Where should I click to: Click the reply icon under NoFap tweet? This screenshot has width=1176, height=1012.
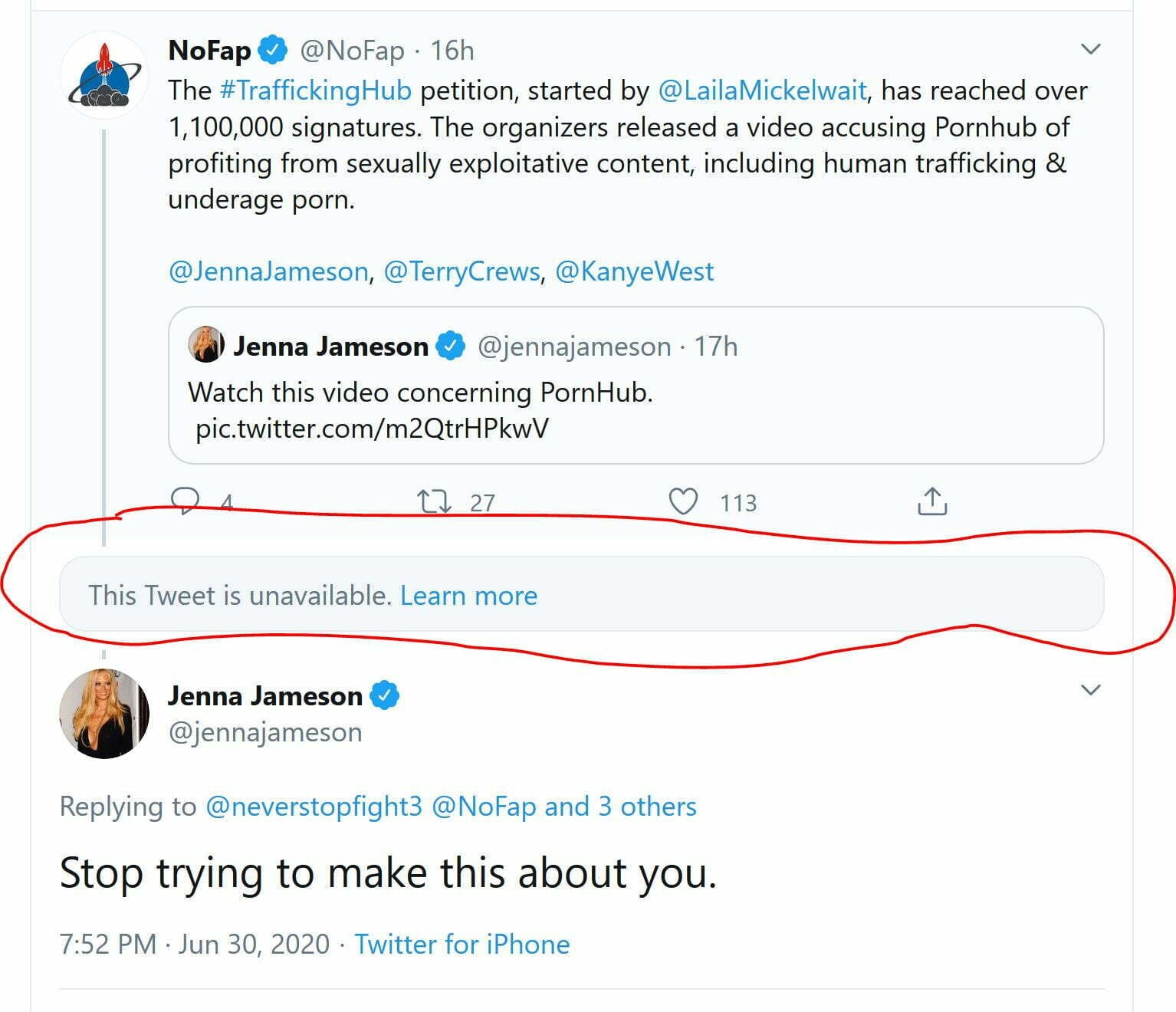185,501
